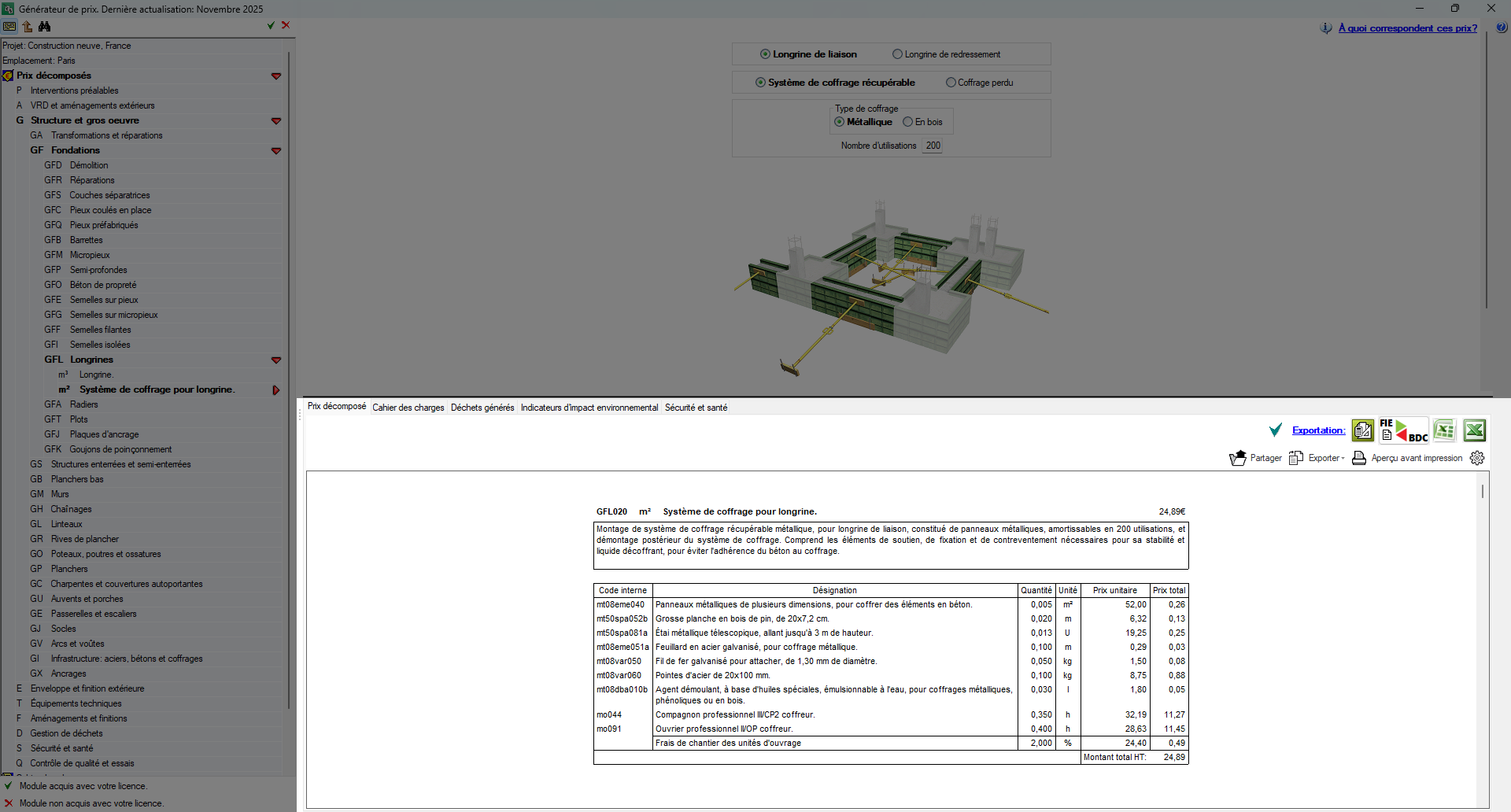Collapse the Fondations chapter arrow
The height and width of the screenshot is (812, 1511).
coord(276,151)
